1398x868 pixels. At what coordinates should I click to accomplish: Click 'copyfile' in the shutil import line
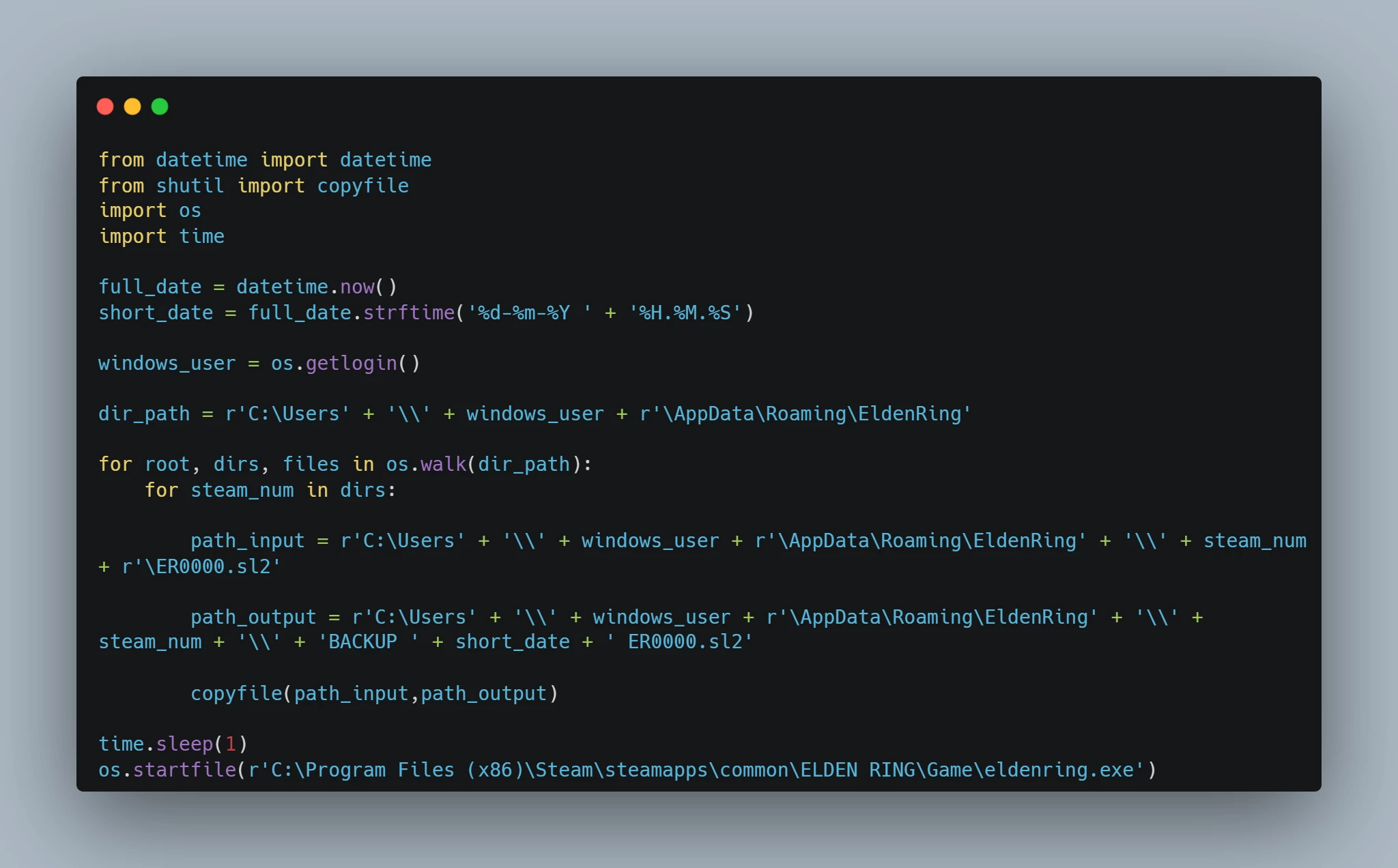362,186
